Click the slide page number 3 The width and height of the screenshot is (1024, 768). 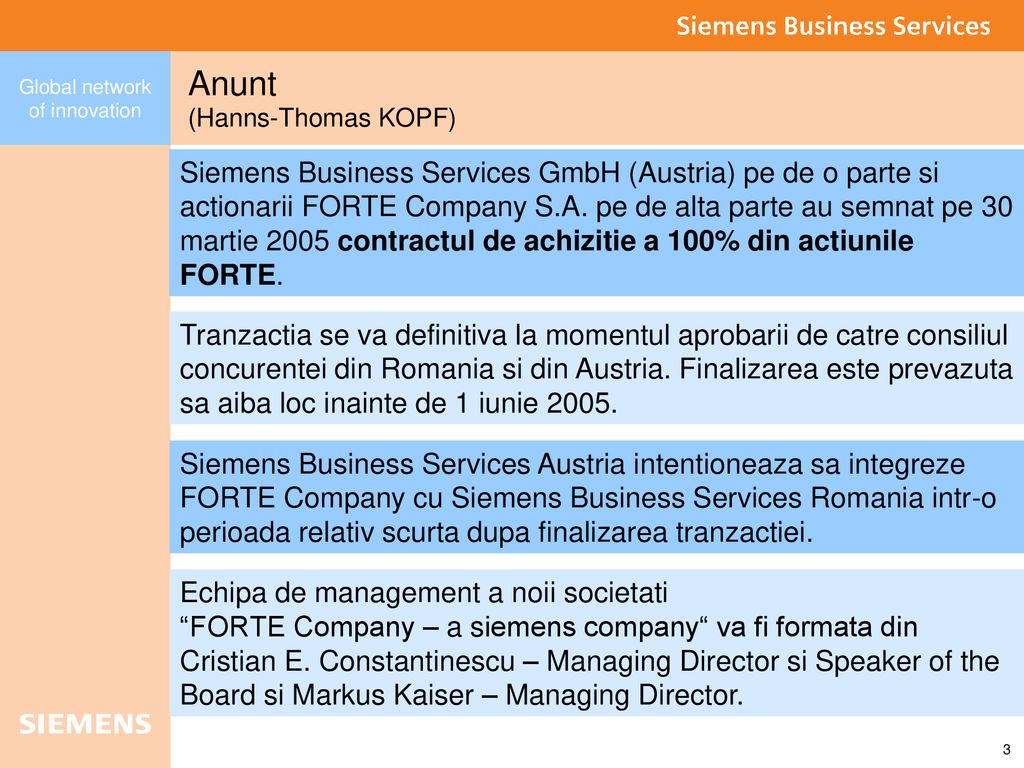click(x=1006, y=750)
